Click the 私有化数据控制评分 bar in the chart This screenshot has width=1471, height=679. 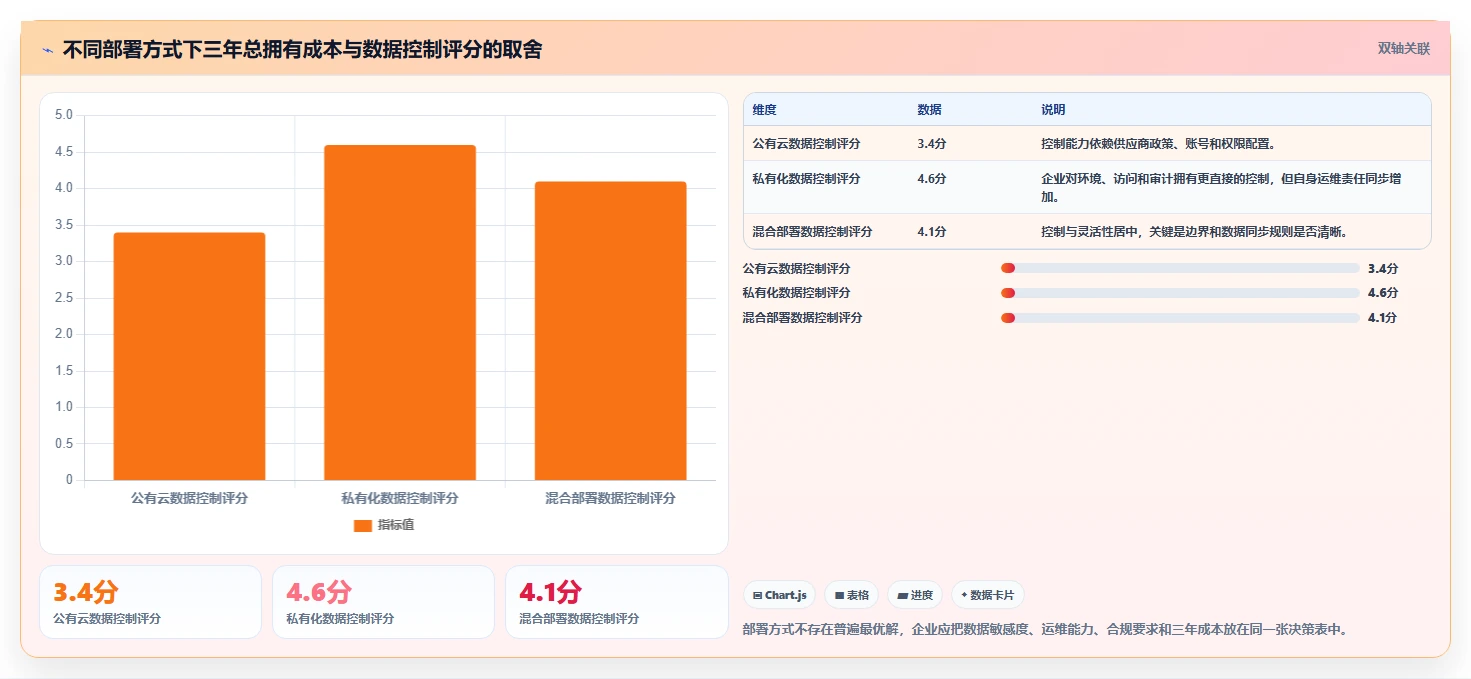point(400,312)
